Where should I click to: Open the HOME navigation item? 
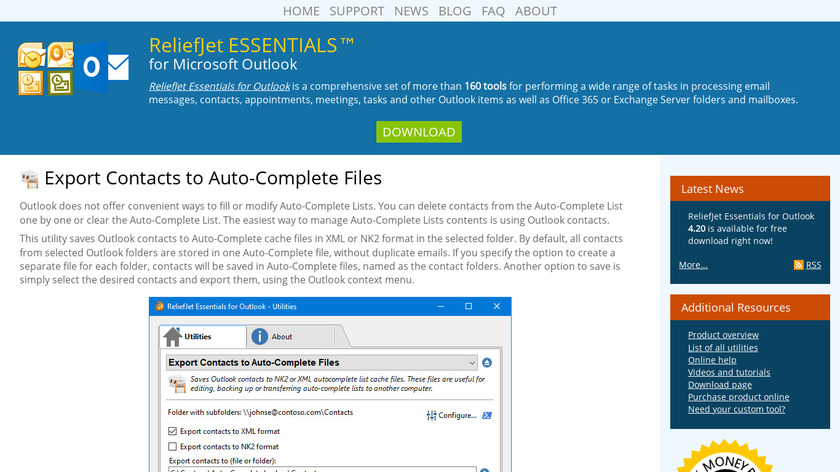(301, 11)
